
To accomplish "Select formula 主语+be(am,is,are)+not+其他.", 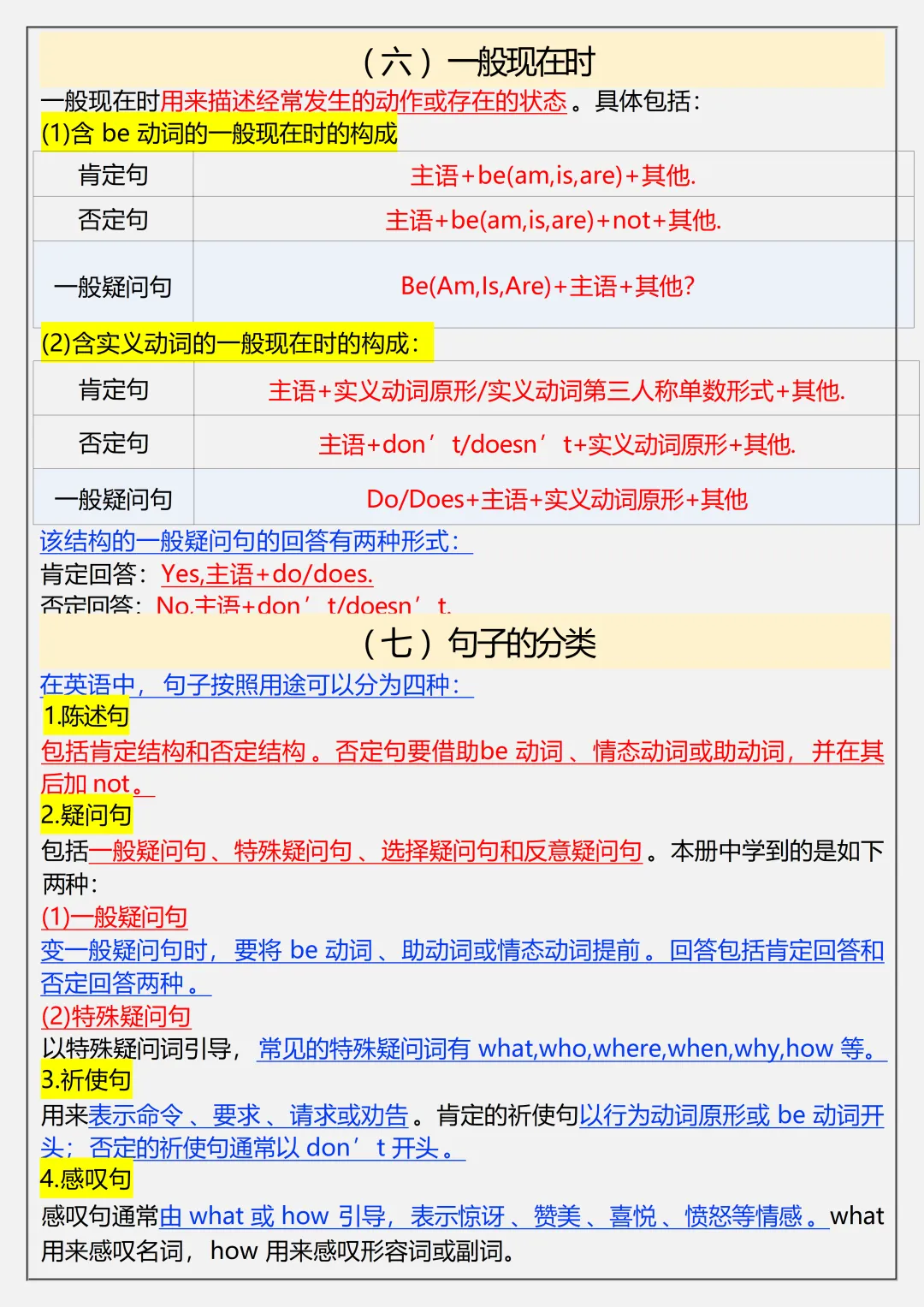I will click(x=554, y=220).
